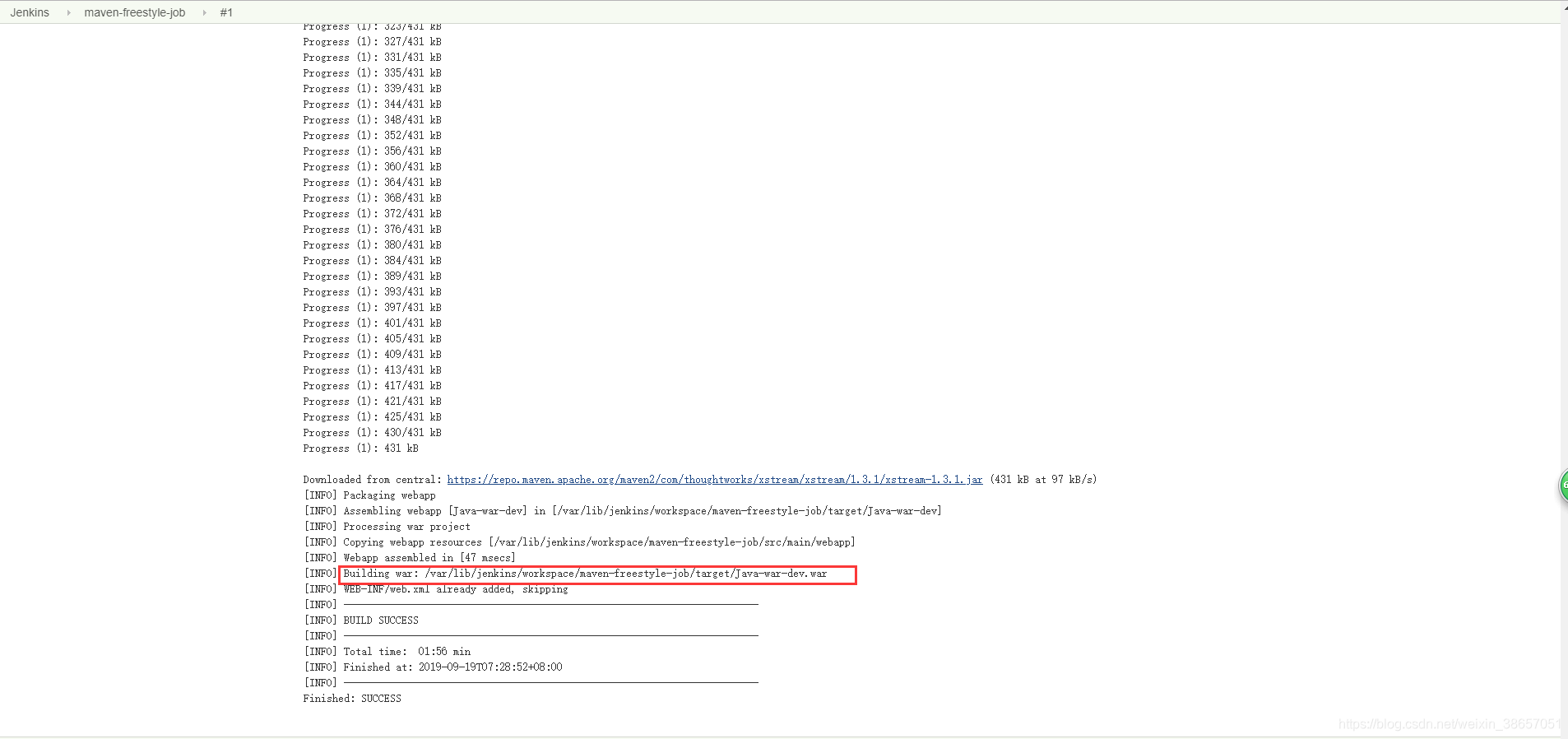Click the 'Progress (1): 430/431 kB' line
This screenshot has height=739, width=1568.
[x=372, y=433]
